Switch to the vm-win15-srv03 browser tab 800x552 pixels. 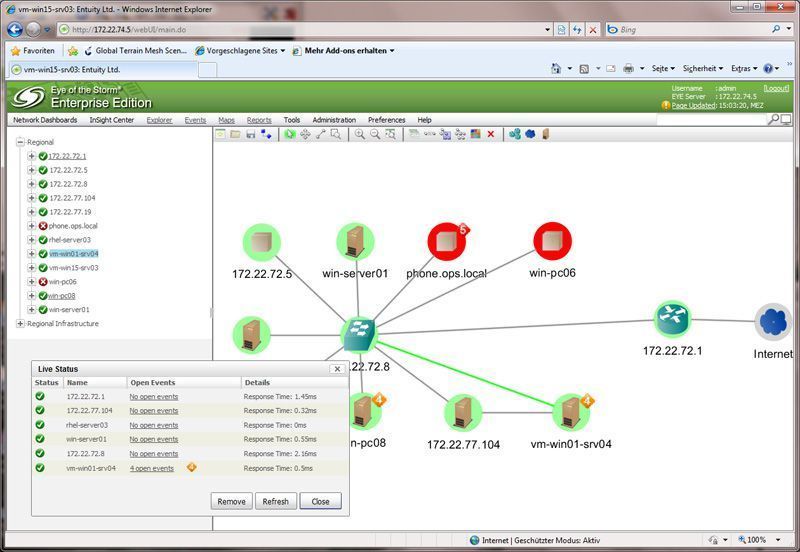coord(102,69)
